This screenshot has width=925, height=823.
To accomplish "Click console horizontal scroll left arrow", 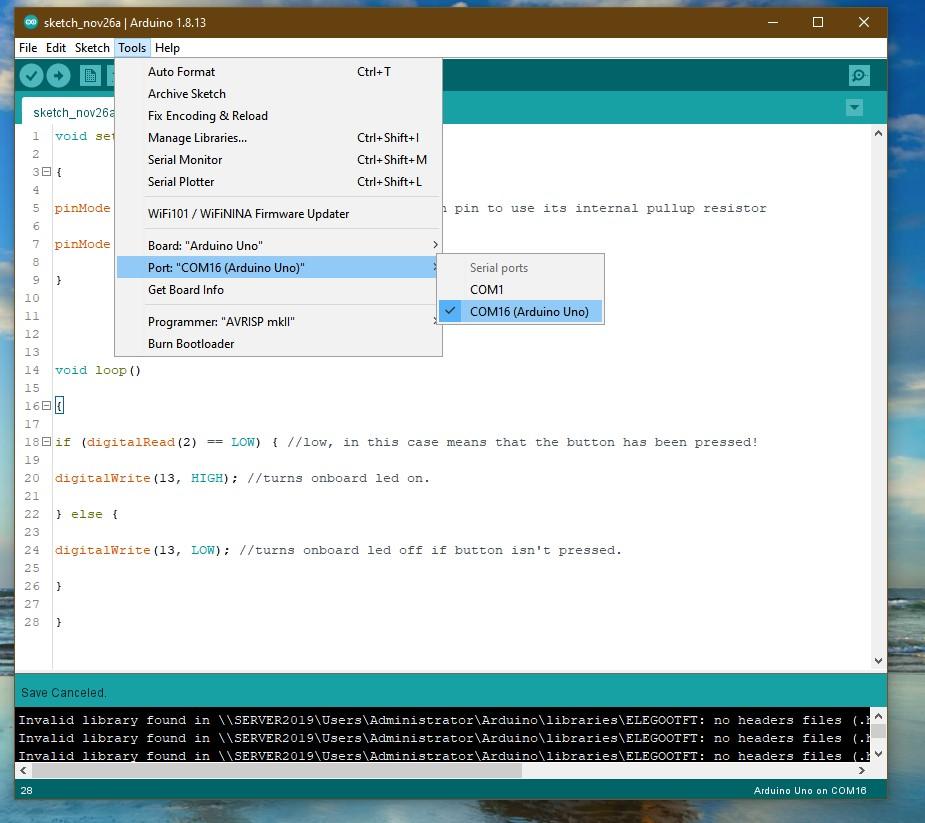I will 23,770.
